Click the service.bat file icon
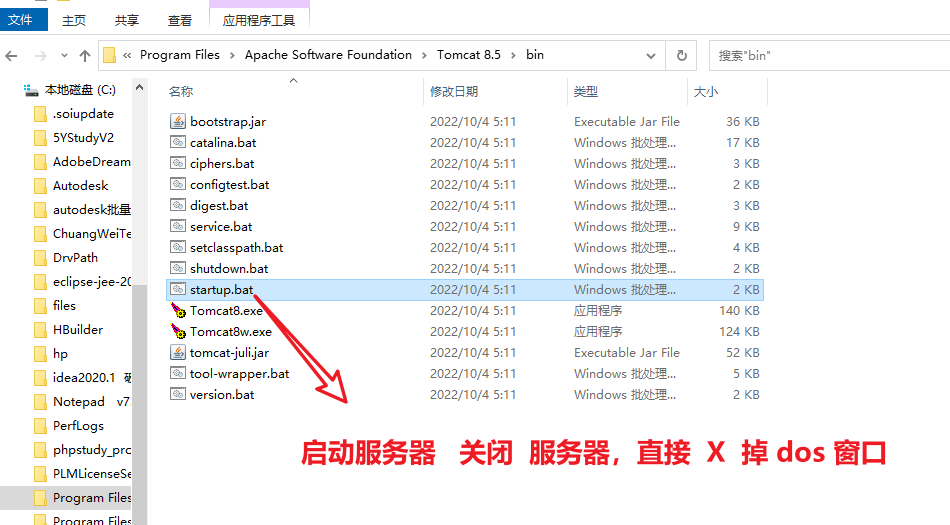950x525 pixels. (178, 226)
